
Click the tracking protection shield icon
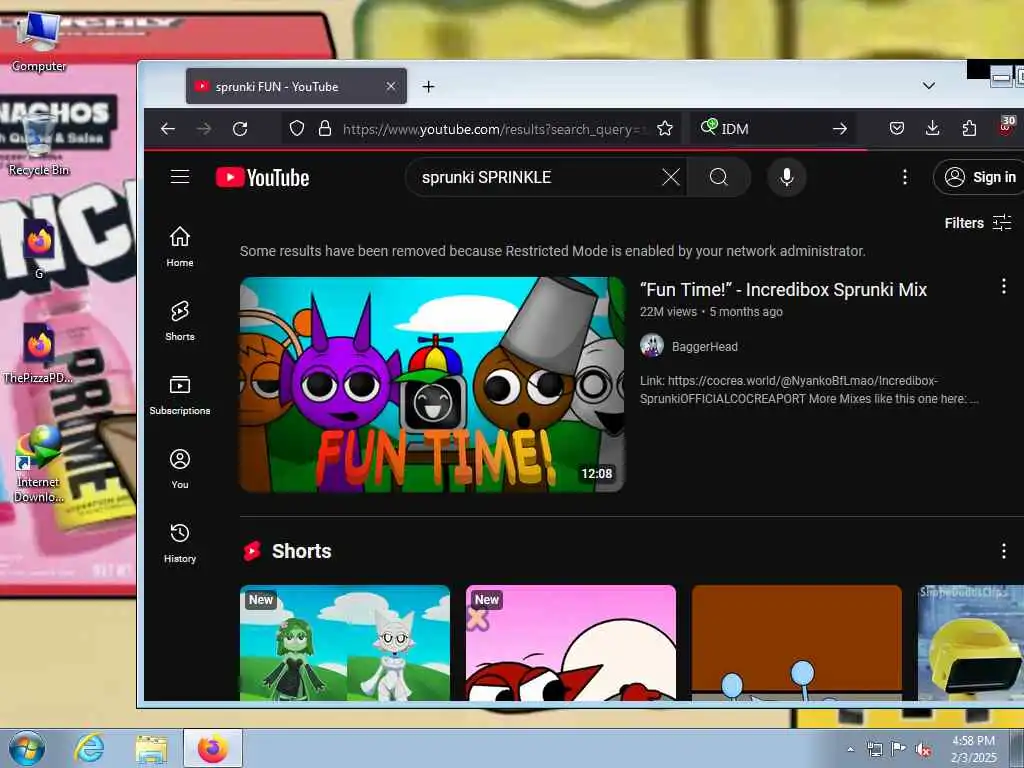[x=296, y=129]
